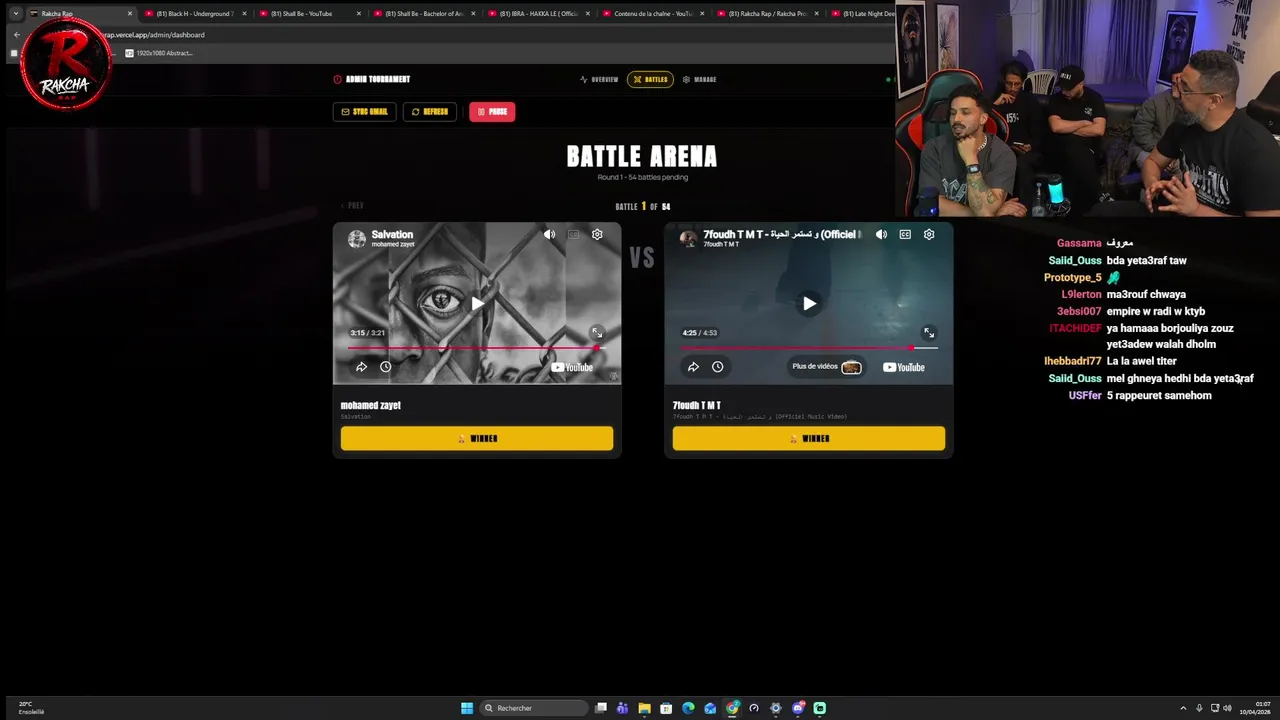Image resolution: width=1280 pixels, height=720 pixels.
Task: Mute the Salvation video volume
Action: pos(549,234)
